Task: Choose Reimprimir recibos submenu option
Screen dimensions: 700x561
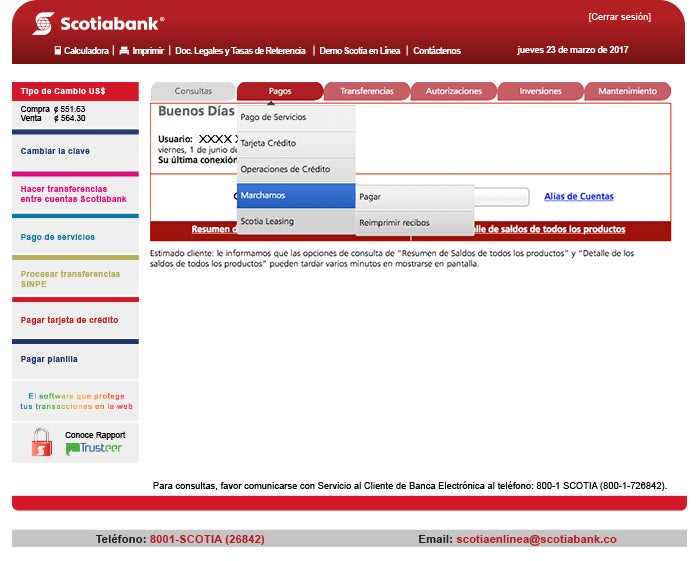Action: point(413,223)
